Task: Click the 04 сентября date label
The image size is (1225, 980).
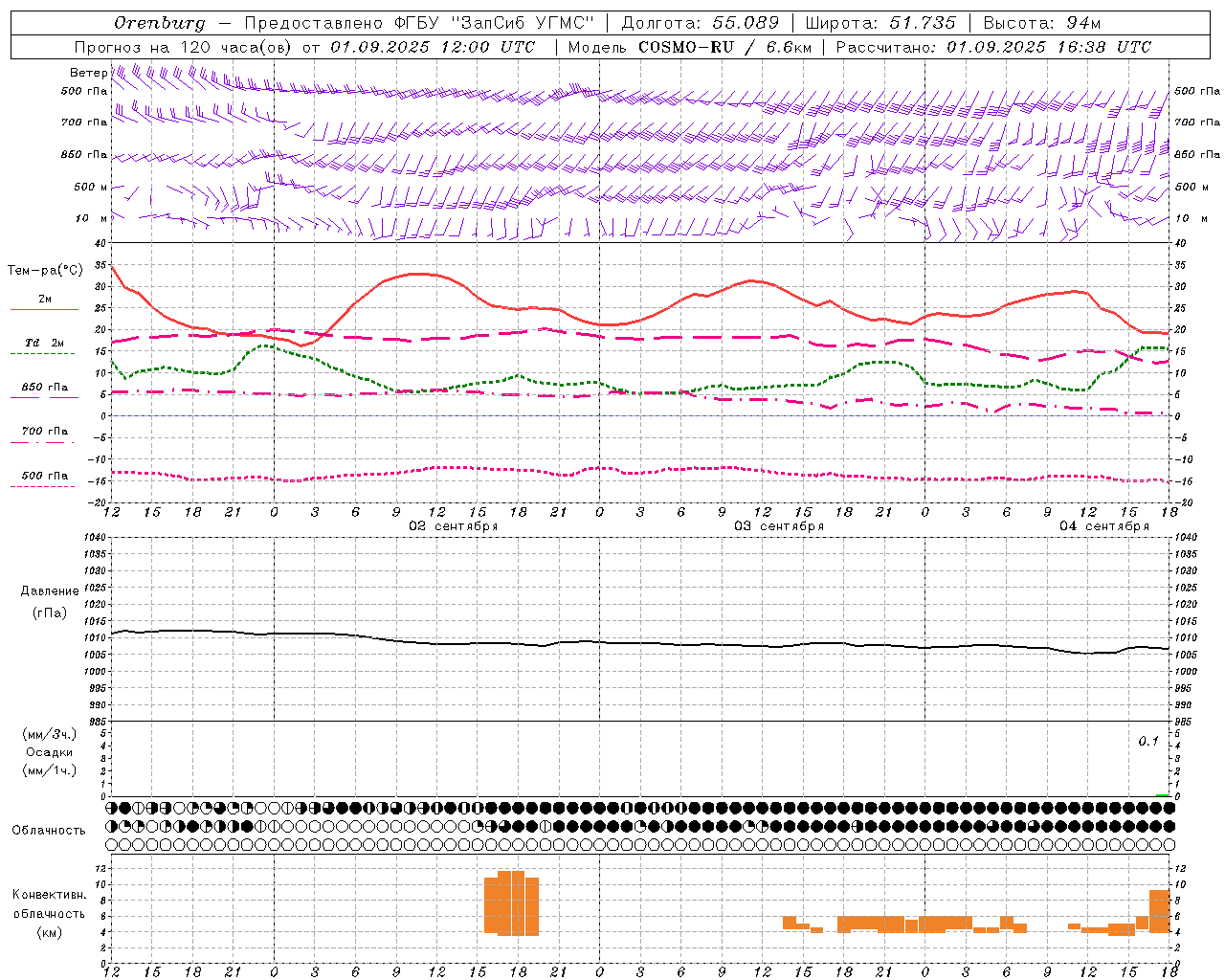Action: coord(1104,525)
